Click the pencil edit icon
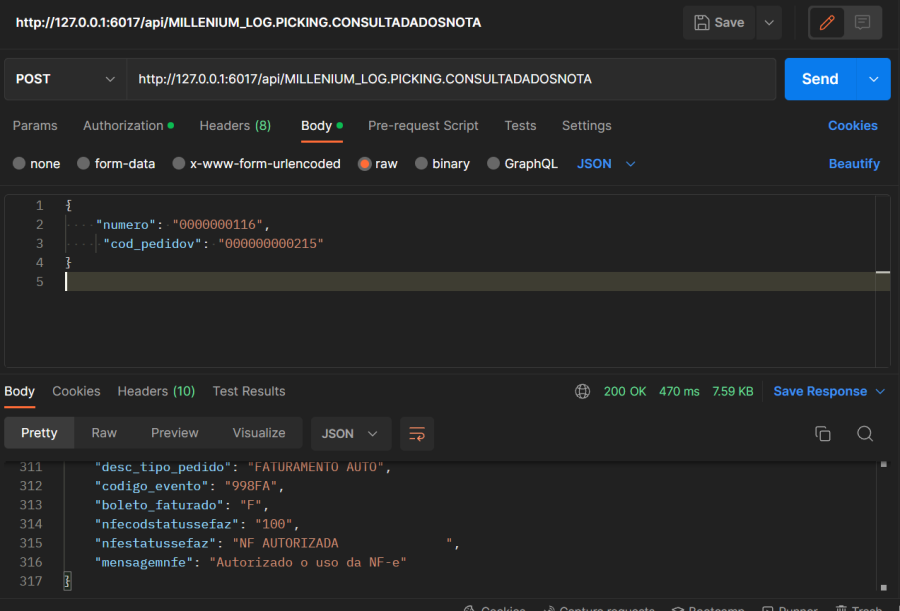The image size is (900, 611). click(827, 22)
